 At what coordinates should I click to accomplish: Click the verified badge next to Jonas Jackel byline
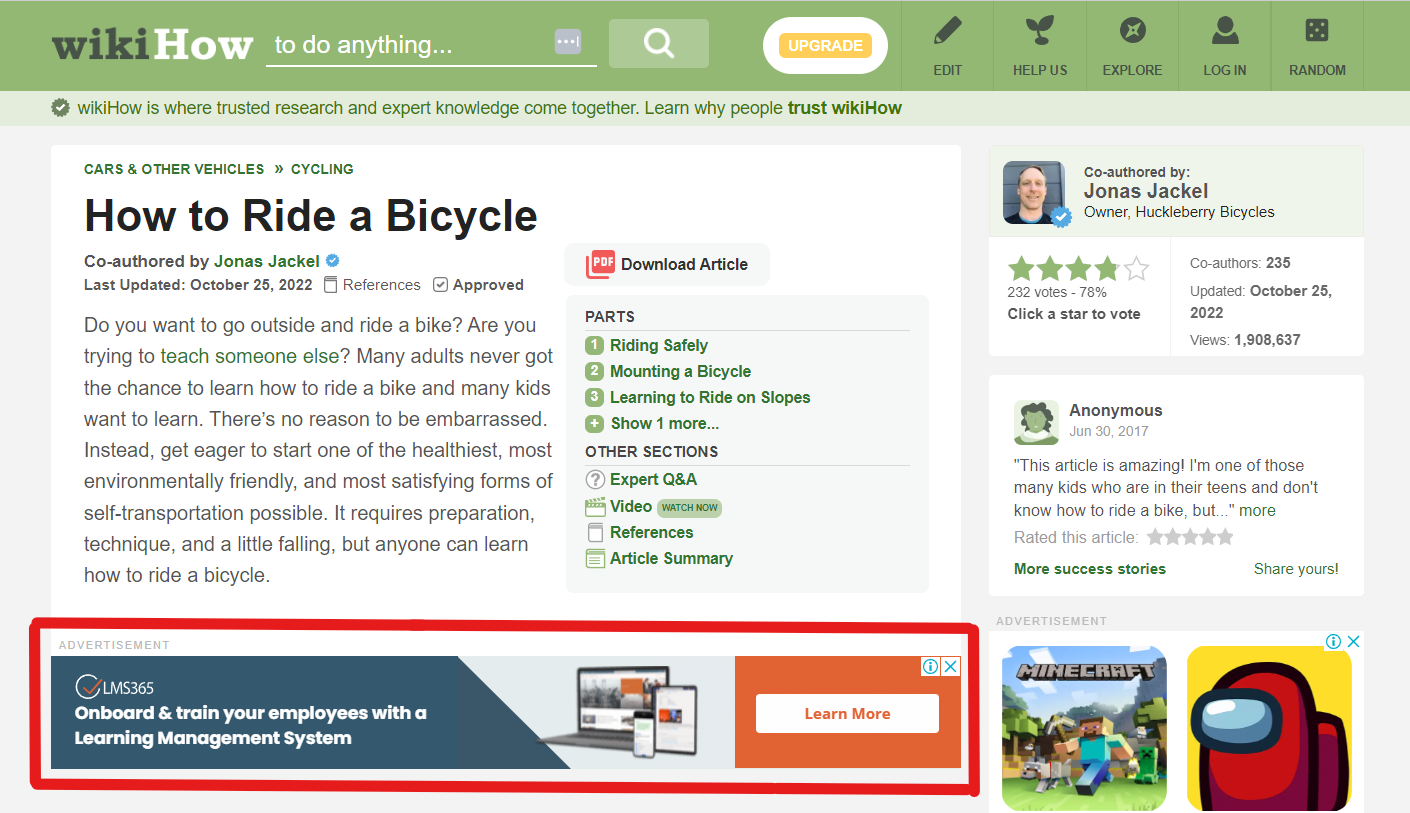click(332, 262)
